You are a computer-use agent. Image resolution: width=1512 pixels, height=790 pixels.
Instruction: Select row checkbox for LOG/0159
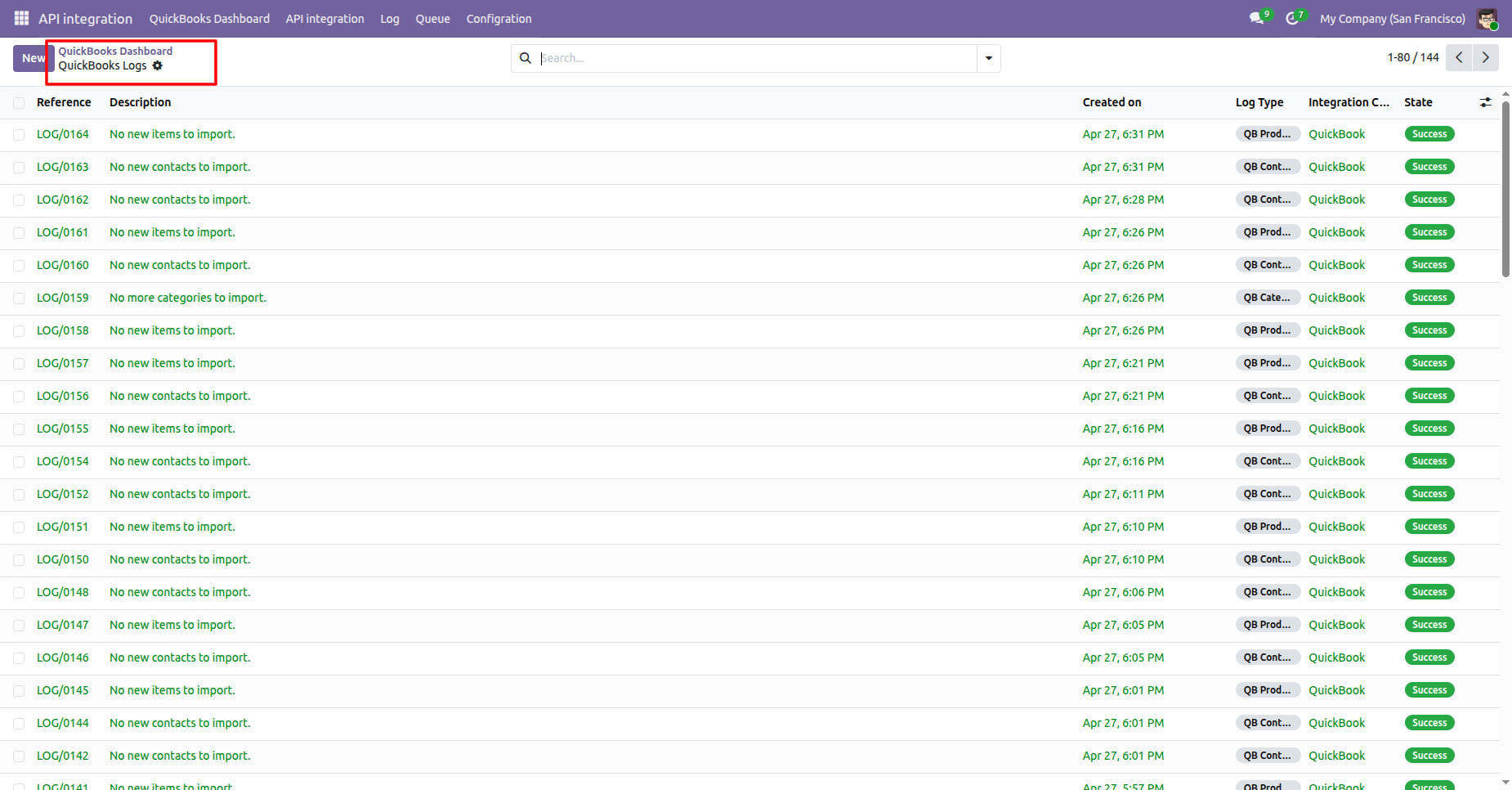point(19,298)
